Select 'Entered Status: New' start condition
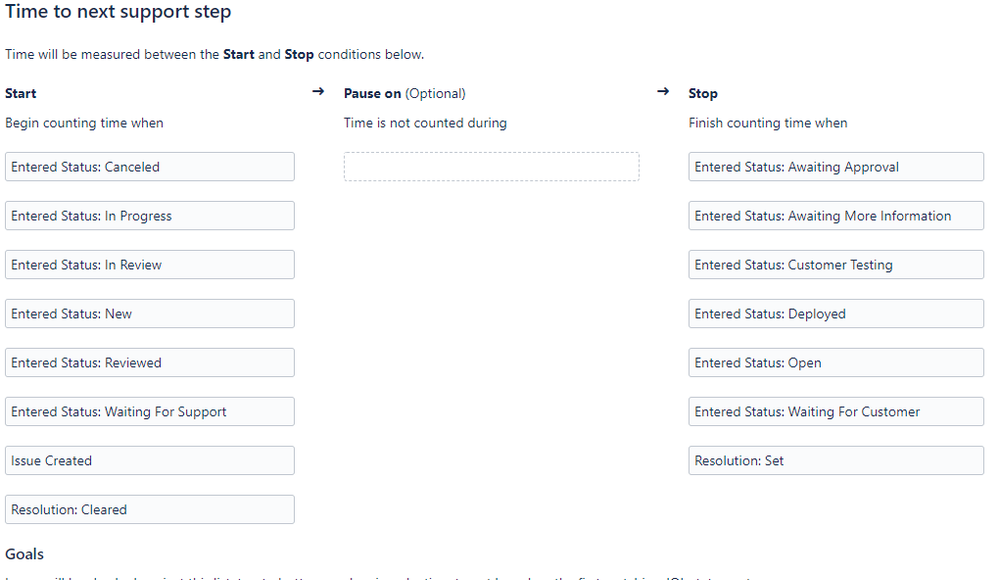Screen dimensions: 999x580 pos(150,314)
